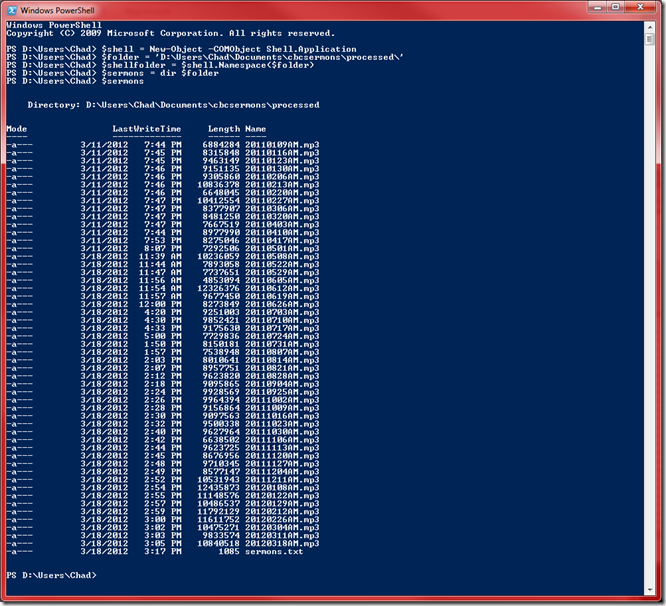Click file name 20111023AM.mp3
666x606 pixels.
pos(282,424)
